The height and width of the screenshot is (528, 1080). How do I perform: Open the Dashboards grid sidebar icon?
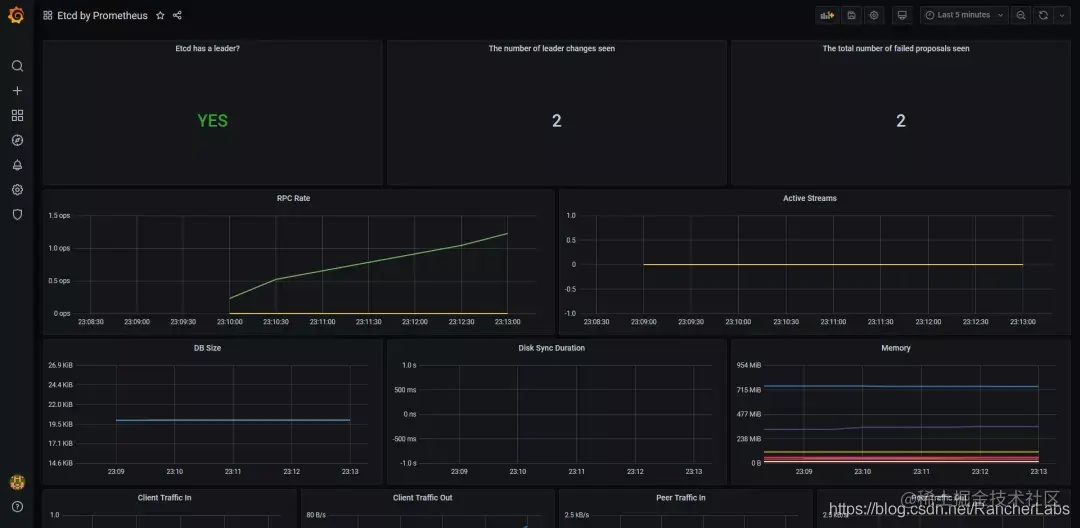click(x=17, y=116)
